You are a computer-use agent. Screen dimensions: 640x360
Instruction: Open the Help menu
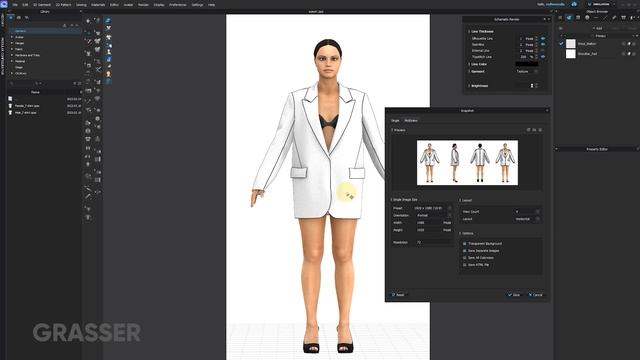pyautogui.click(x=211, y=5)
